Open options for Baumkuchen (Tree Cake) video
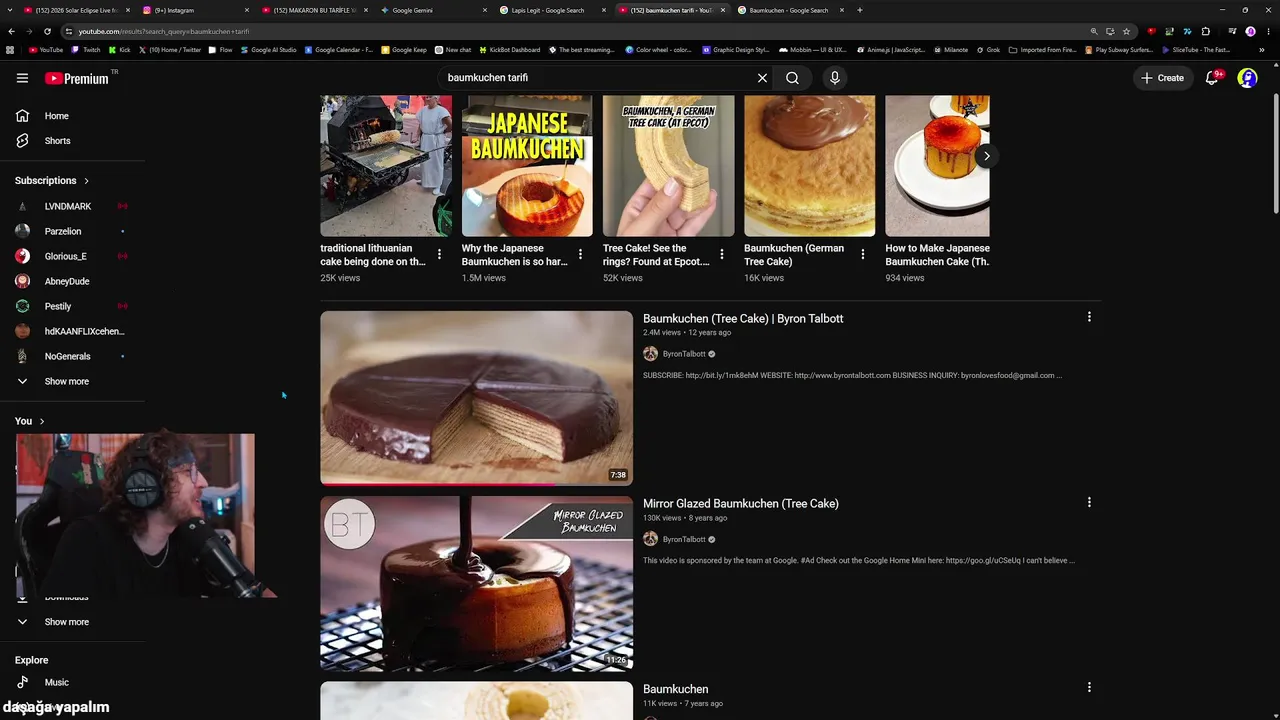The width and height of the screenshot is (1280, 720). click(x=1089, y=317)
